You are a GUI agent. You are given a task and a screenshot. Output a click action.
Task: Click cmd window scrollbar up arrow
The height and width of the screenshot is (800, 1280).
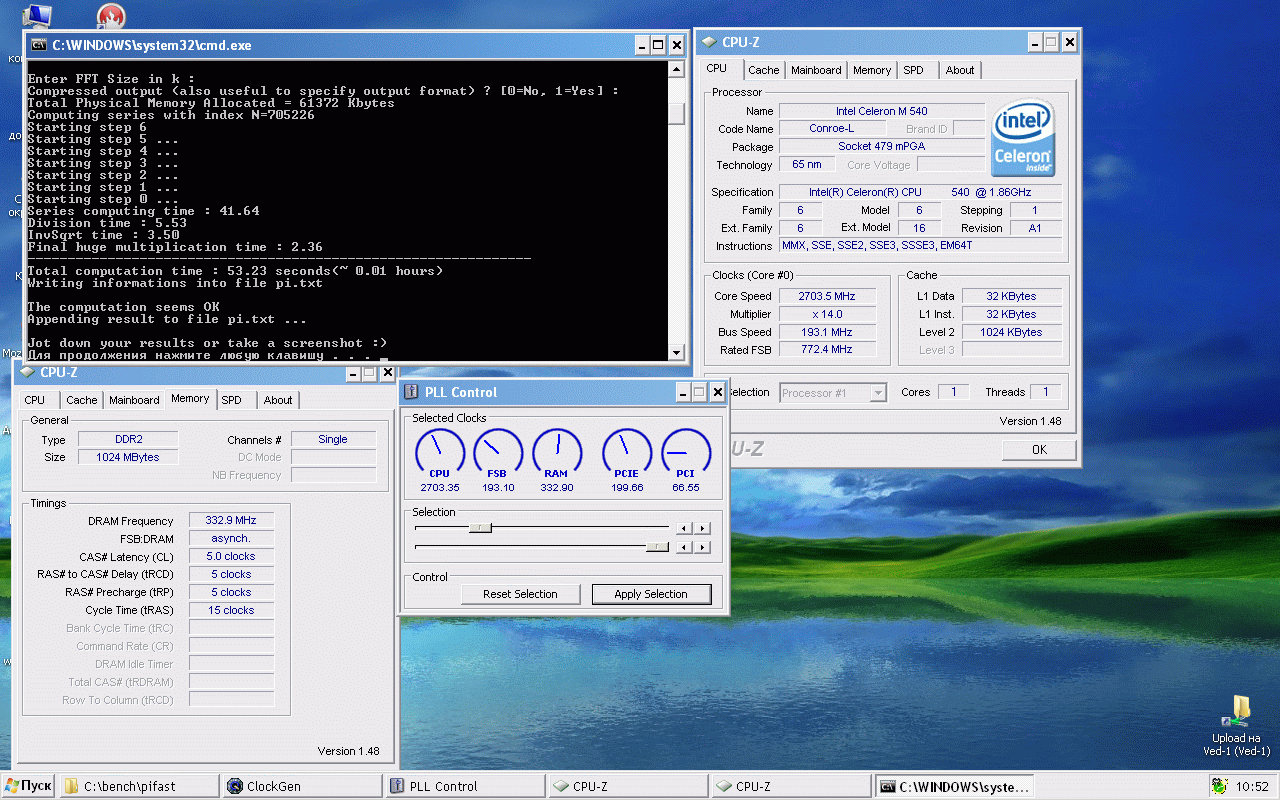click(677, 70)
